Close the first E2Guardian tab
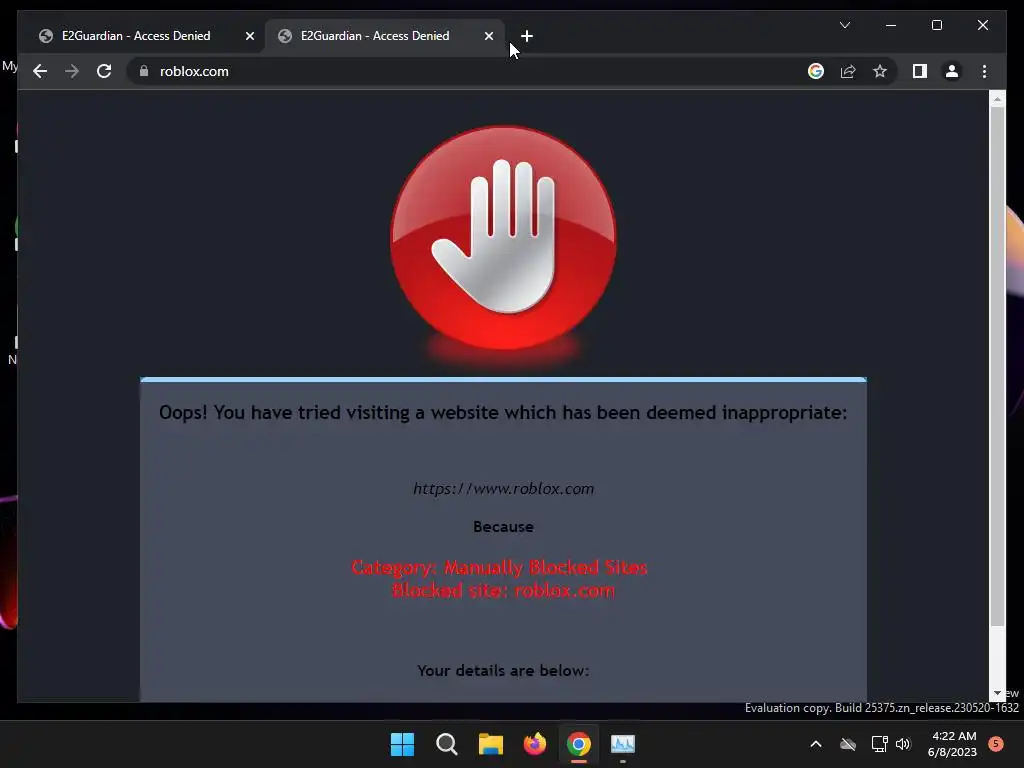 click(249, 36)
